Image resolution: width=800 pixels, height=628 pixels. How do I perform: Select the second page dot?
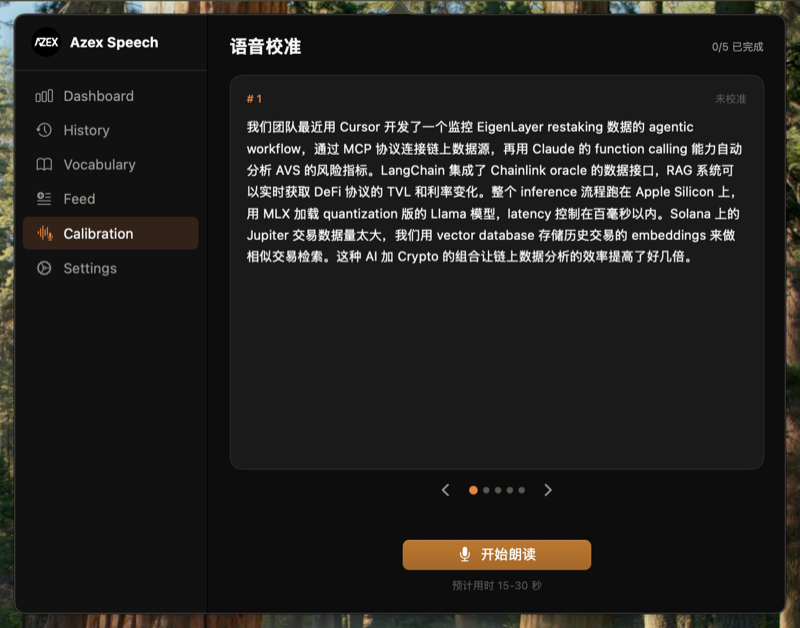pyautogui.click(x=486, y=490)
